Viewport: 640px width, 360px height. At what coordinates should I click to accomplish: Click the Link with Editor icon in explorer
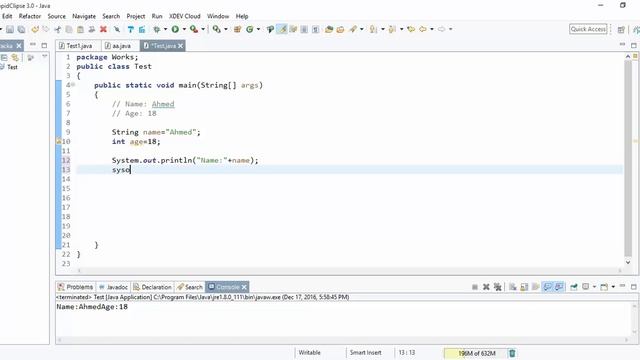[15, 58]
